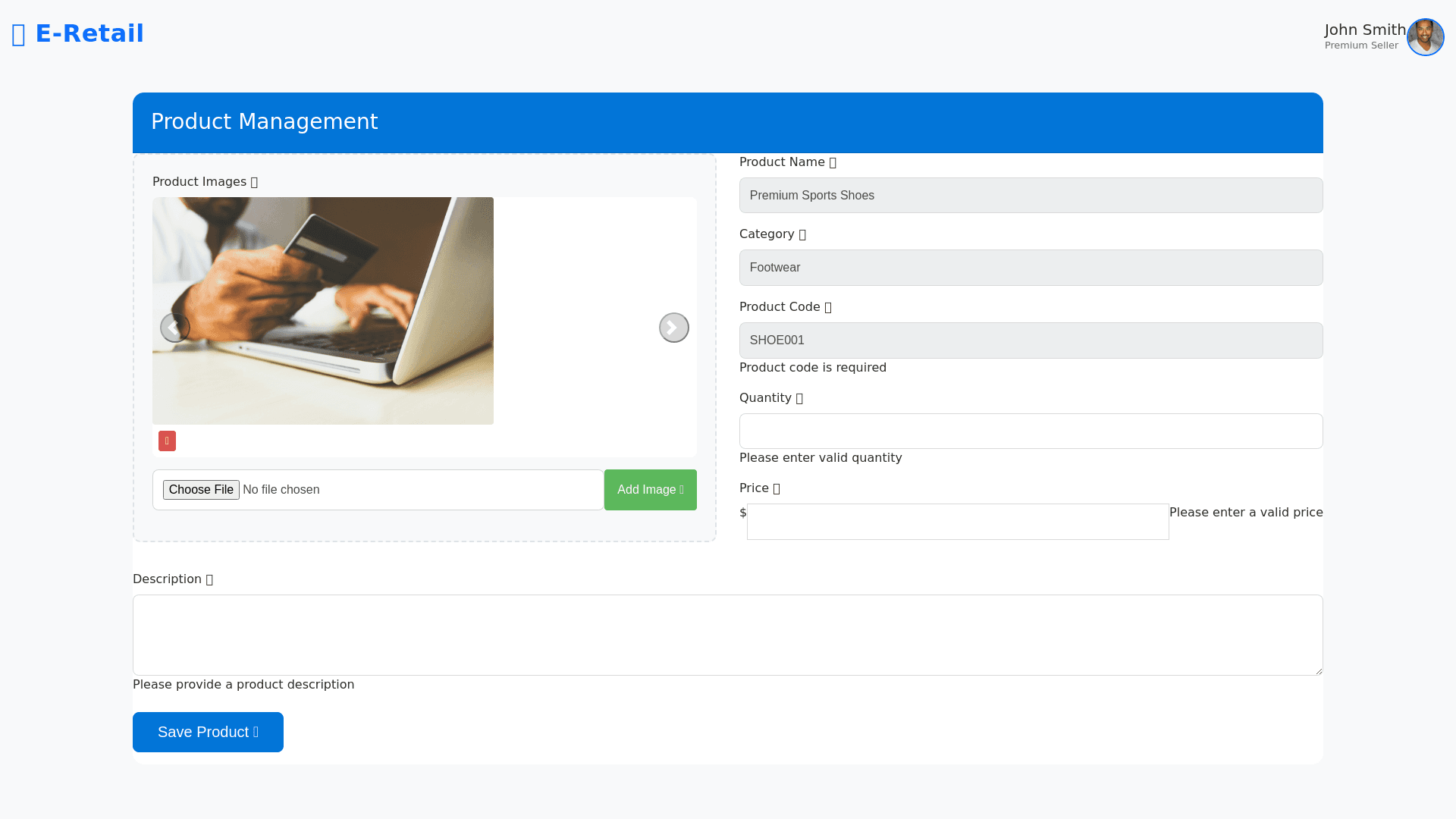This screenshot has height=819, width=1456.
Task: Click into the Quantity input
Action: click(x=1031, y=431)
